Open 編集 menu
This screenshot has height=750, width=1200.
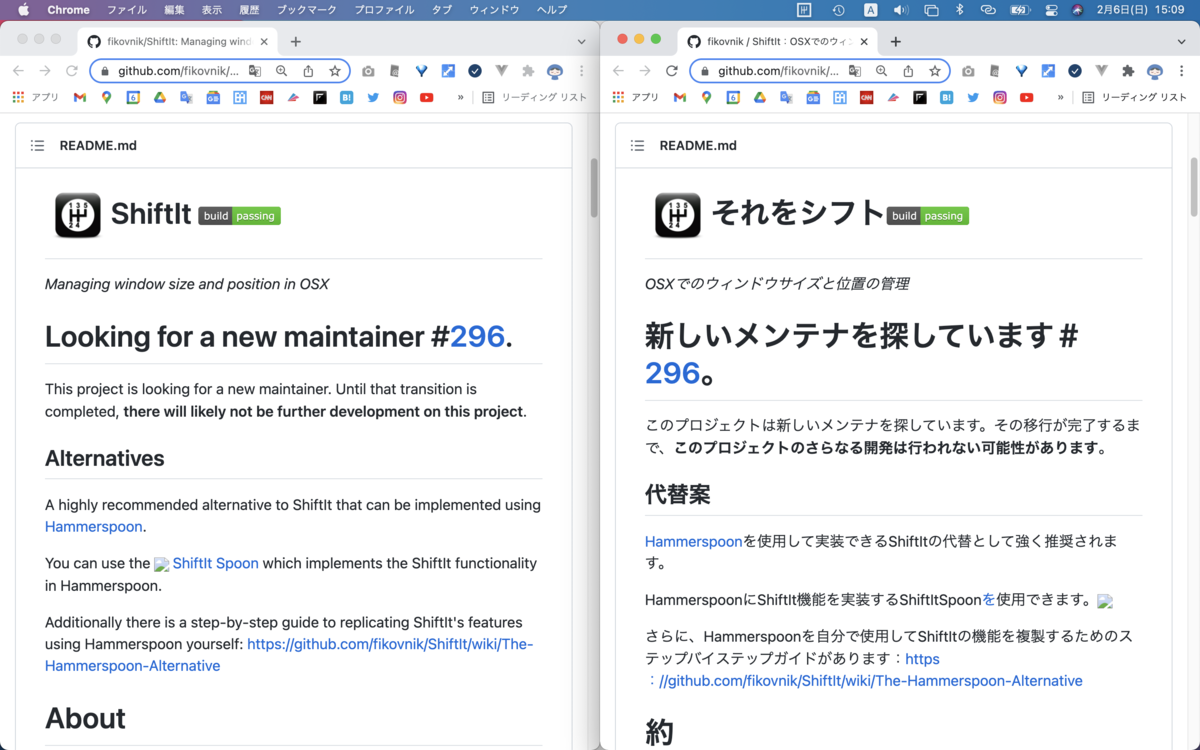[174, 10]
